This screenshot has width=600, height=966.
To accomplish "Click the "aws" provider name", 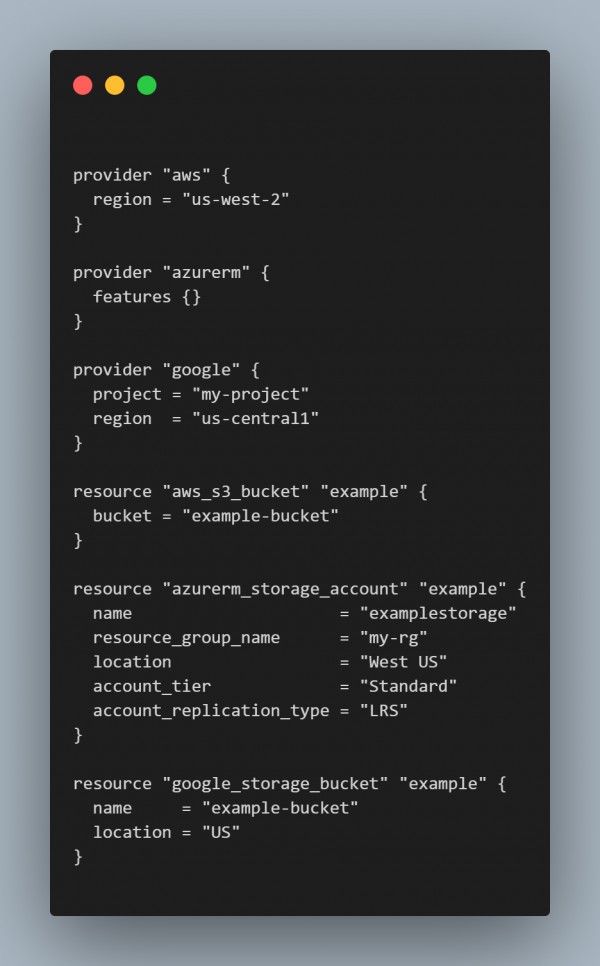I will coord(186,175).
